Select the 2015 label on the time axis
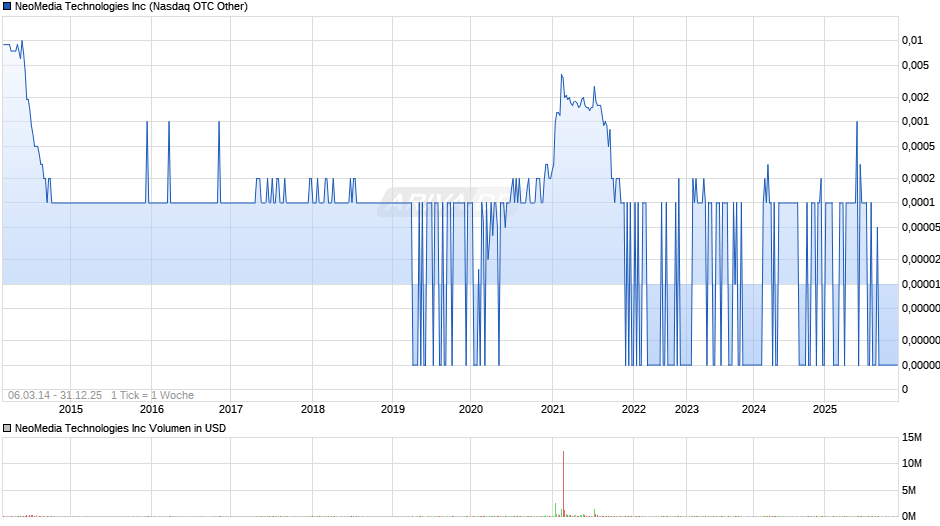This screenshot has width=940, height=526. click(71, 409)
